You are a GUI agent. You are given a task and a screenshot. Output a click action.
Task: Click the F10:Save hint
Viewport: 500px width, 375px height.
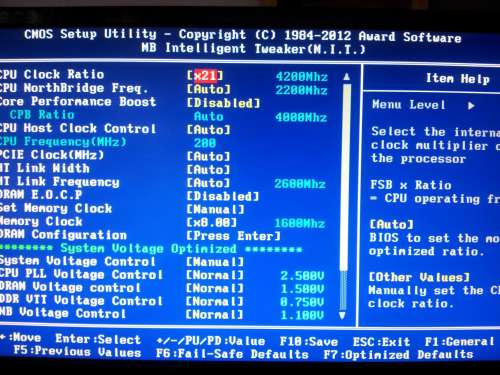309,341
